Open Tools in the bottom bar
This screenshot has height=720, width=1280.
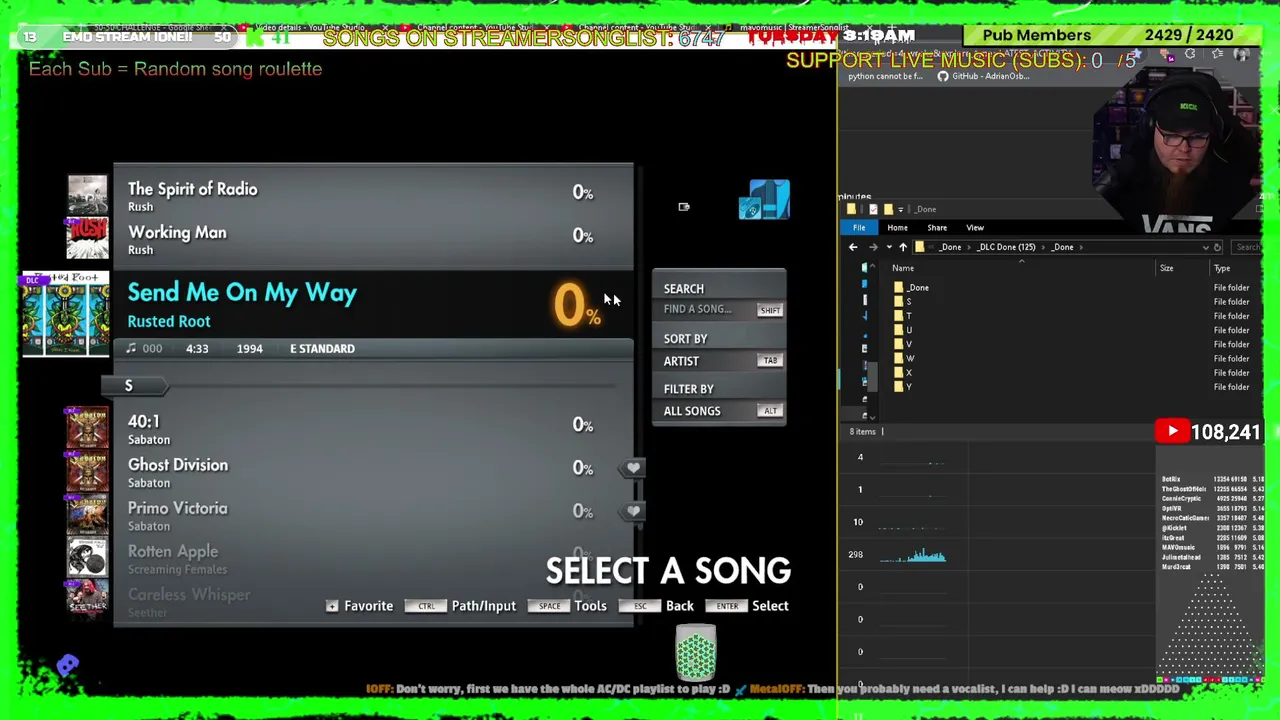[590, 606]
